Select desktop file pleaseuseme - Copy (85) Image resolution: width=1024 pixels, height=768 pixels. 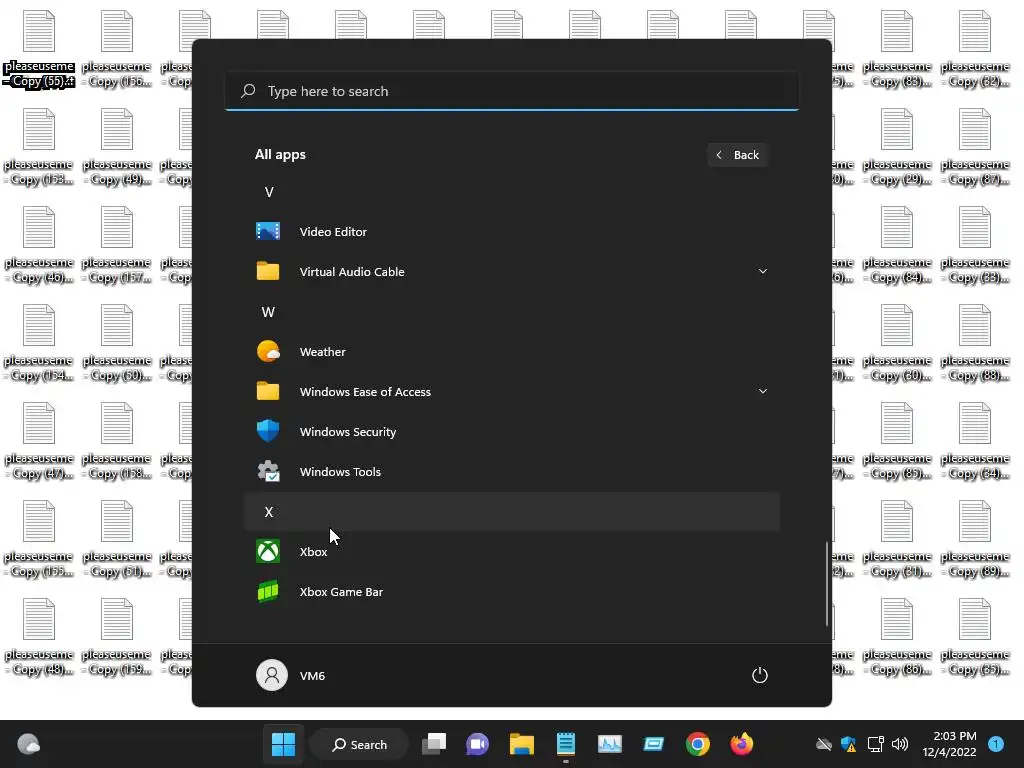[x=897, y=441]
